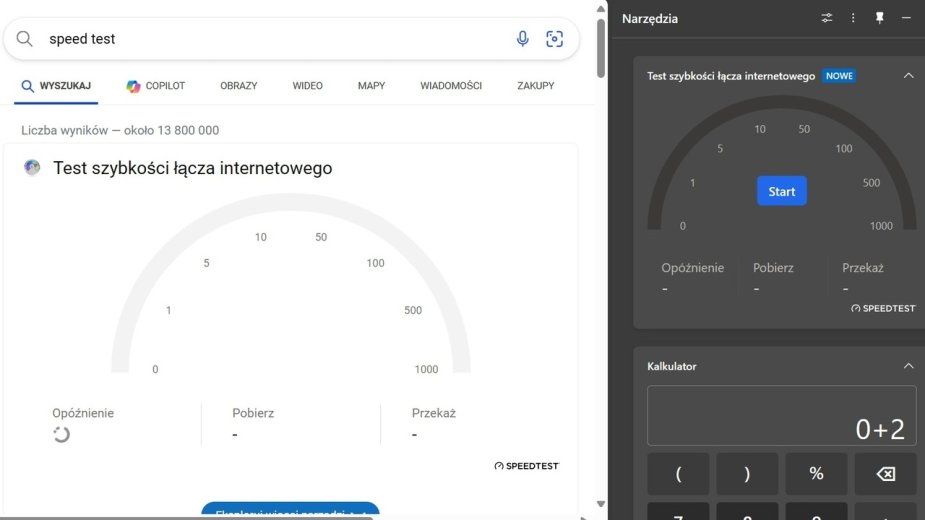925x520 pixels.
Task: Click the Kalkulator widget title
Action: click(671, 367)
